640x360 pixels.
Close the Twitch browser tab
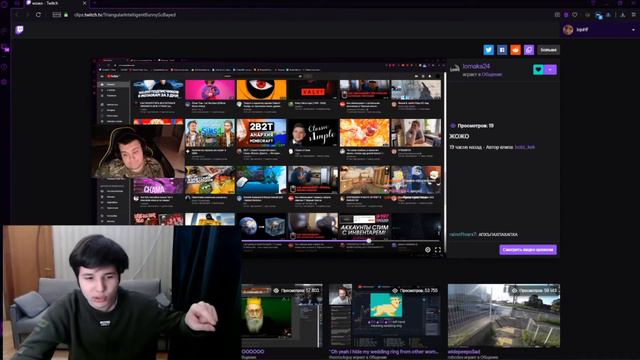click(84, 3)
